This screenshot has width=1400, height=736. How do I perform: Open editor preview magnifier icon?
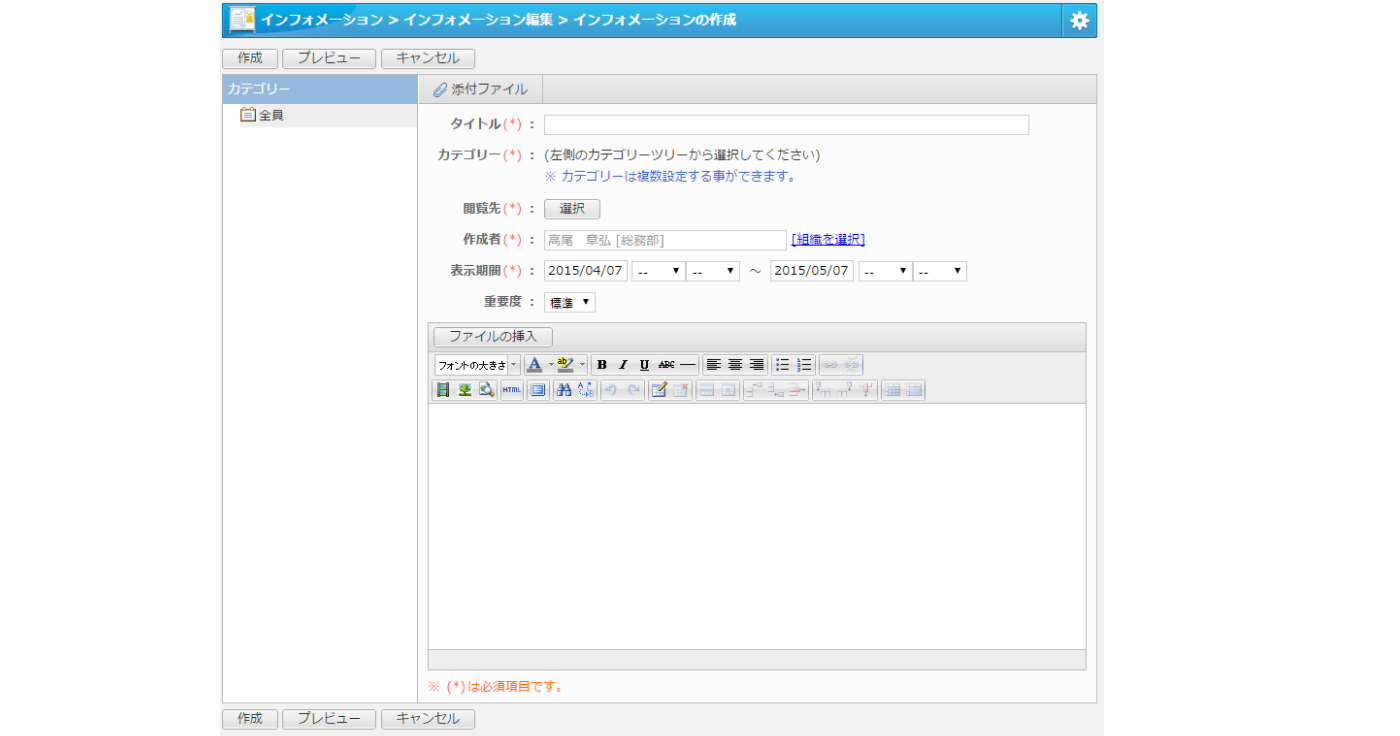[487, 390]
